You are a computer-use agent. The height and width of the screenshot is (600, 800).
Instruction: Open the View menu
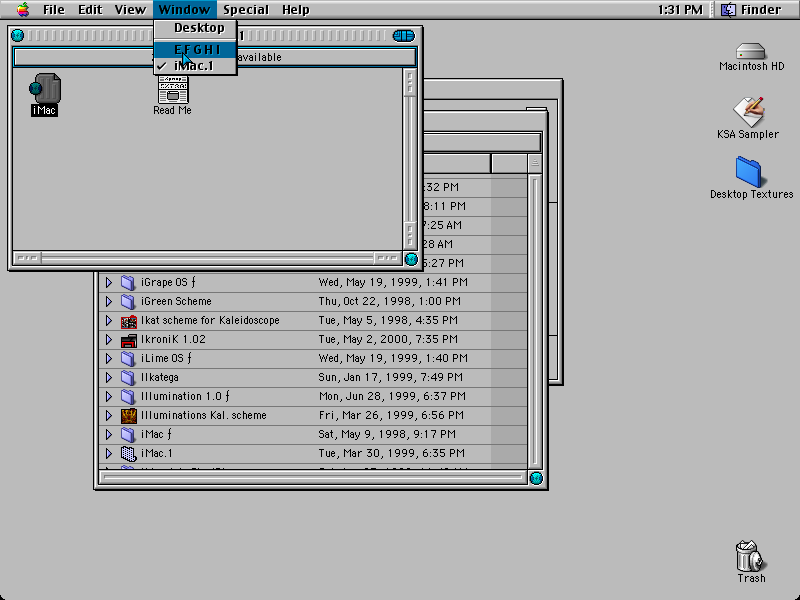(130, 10)
